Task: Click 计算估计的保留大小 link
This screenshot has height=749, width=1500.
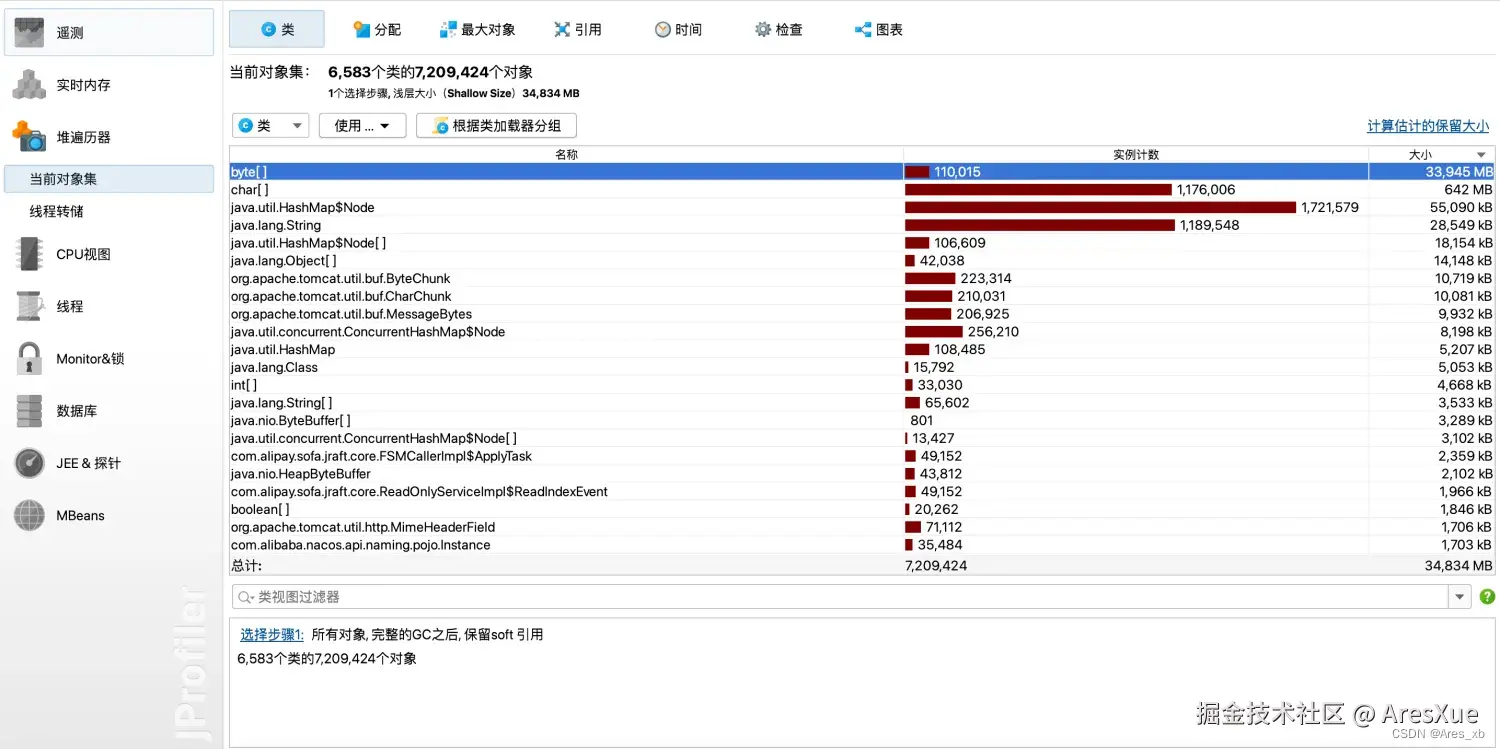Action: [x=1428, y=125]
